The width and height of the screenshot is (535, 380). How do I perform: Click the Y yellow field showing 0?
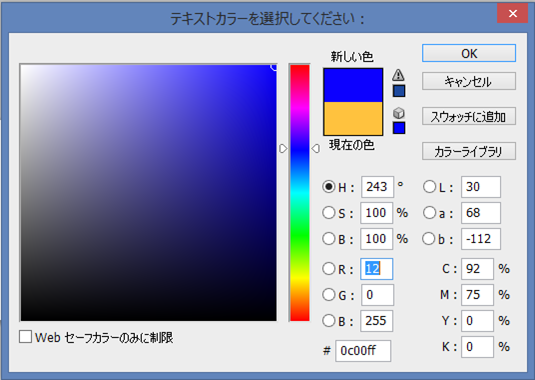click(477, 321)
